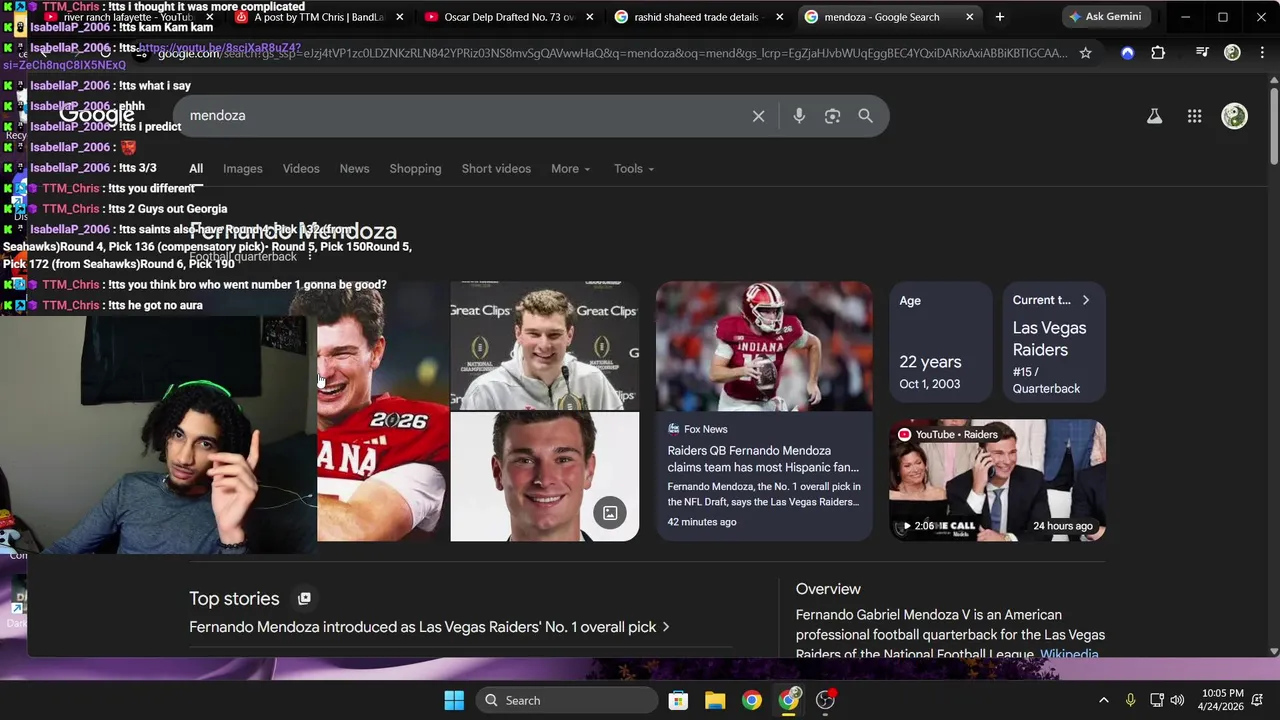The width and height of the screenshot is (1280, 720).
Task: Open media controls icon in Chrome toolbar
Action: (1202, 53)
